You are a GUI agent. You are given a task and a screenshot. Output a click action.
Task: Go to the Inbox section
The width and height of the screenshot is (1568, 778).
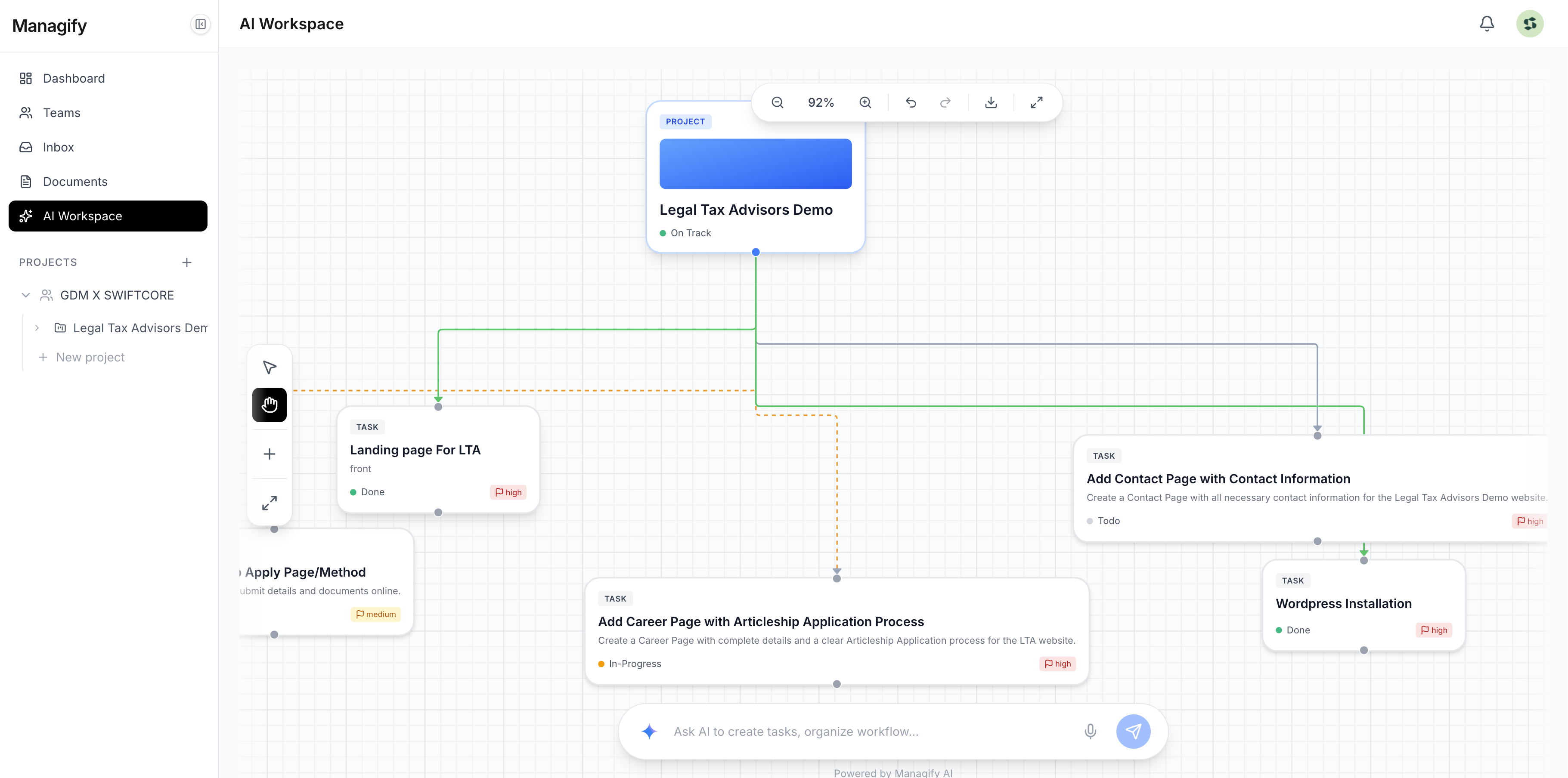click(59, 147)
